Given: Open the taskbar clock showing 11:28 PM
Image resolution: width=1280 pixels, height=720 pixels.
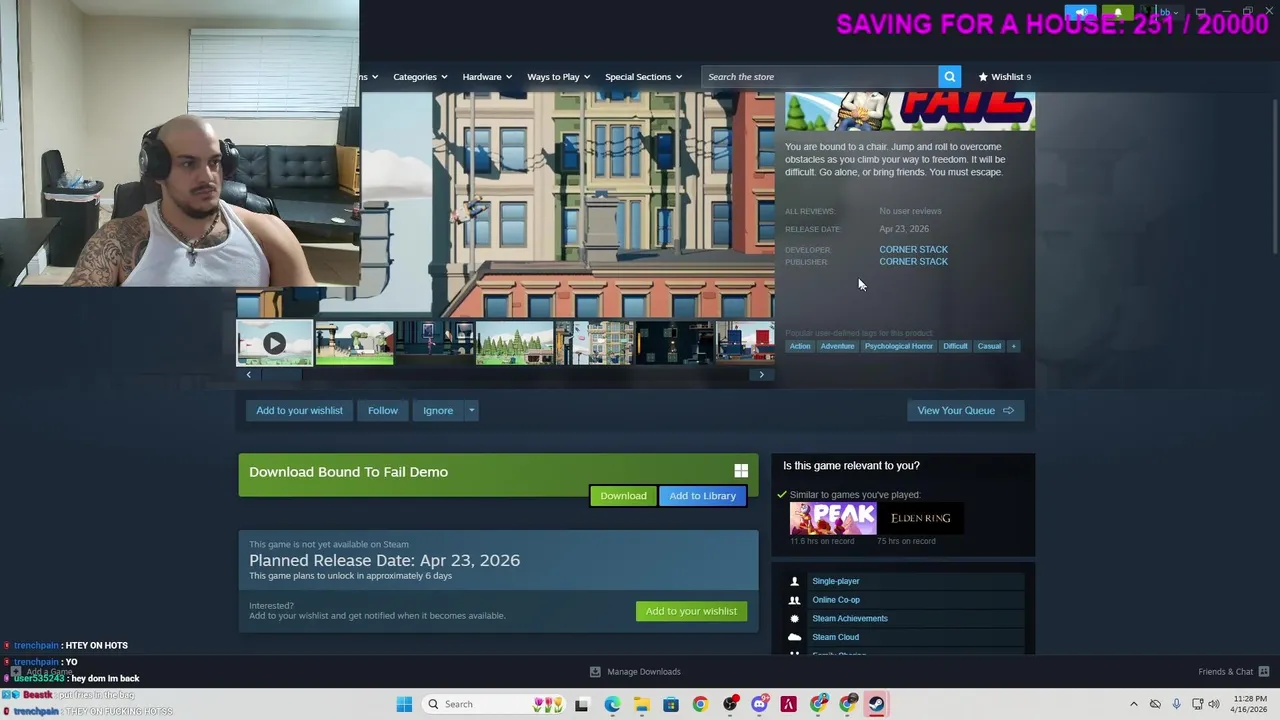Looking at the screenshot, I should (1250, 704).
